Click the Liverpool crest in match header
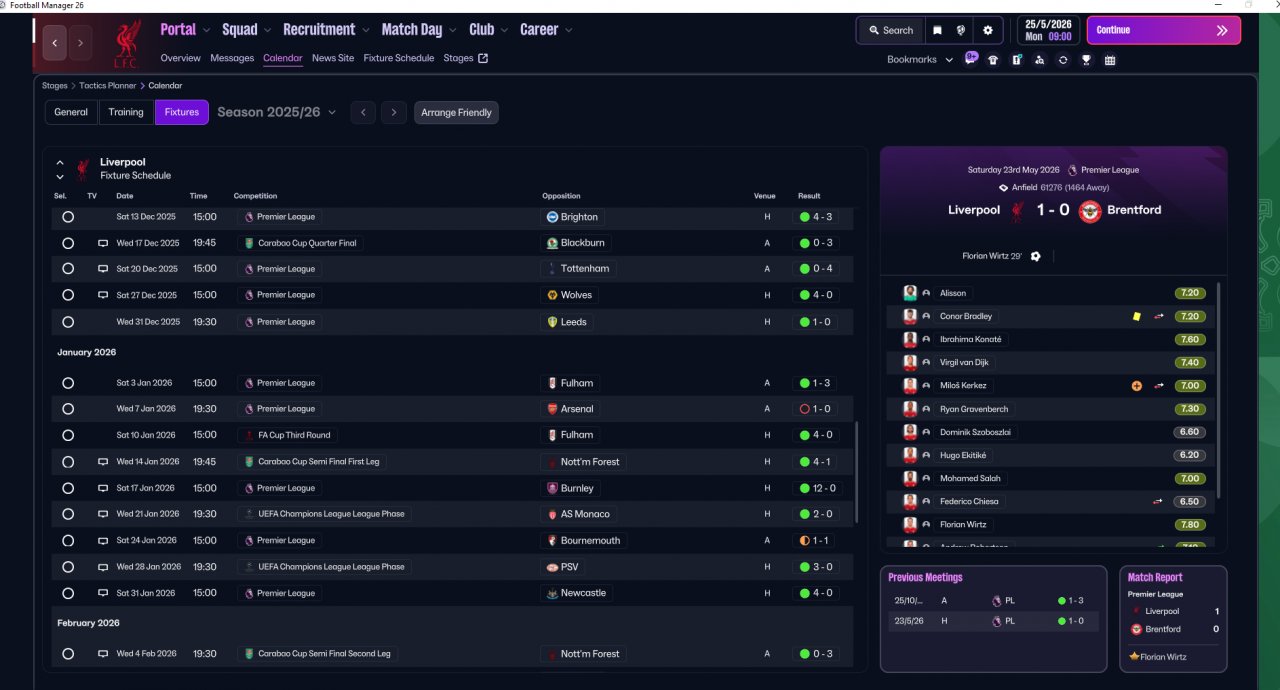This screenshot has height=690, width=1280. click(1017, 211)
